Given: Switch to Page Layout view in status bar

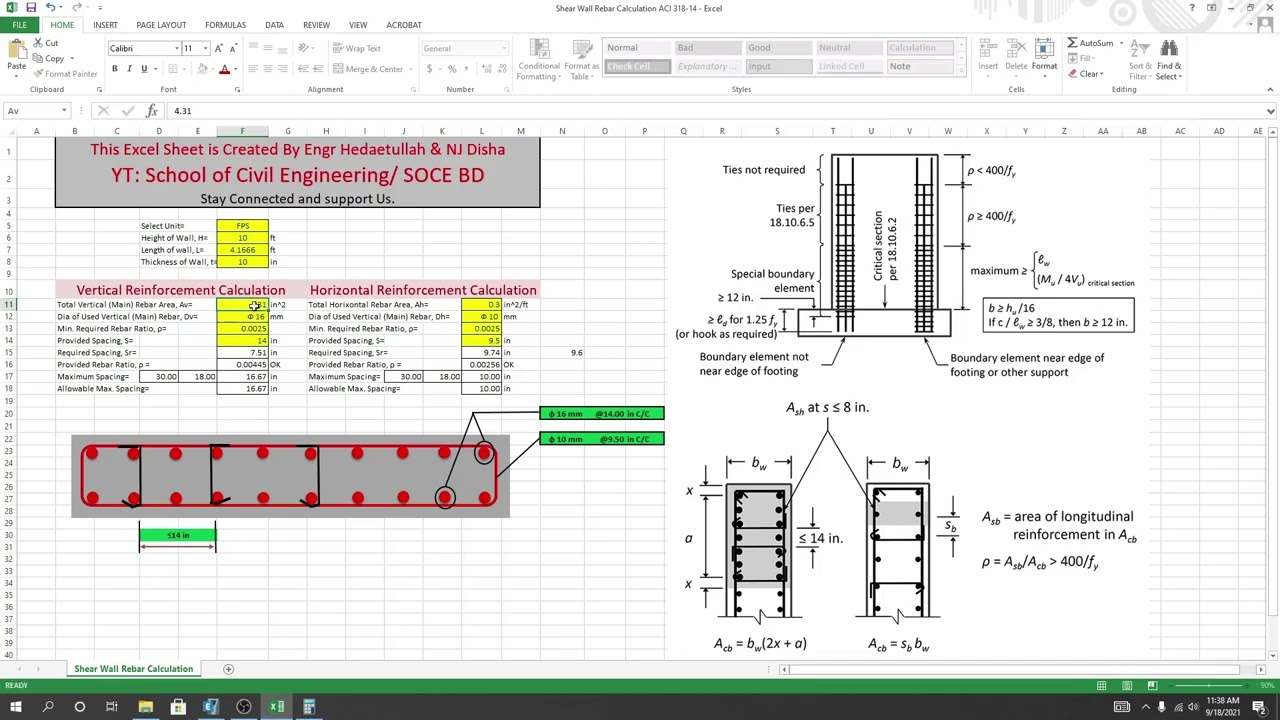Looking at the screenshot, I should pos(1127,685).
